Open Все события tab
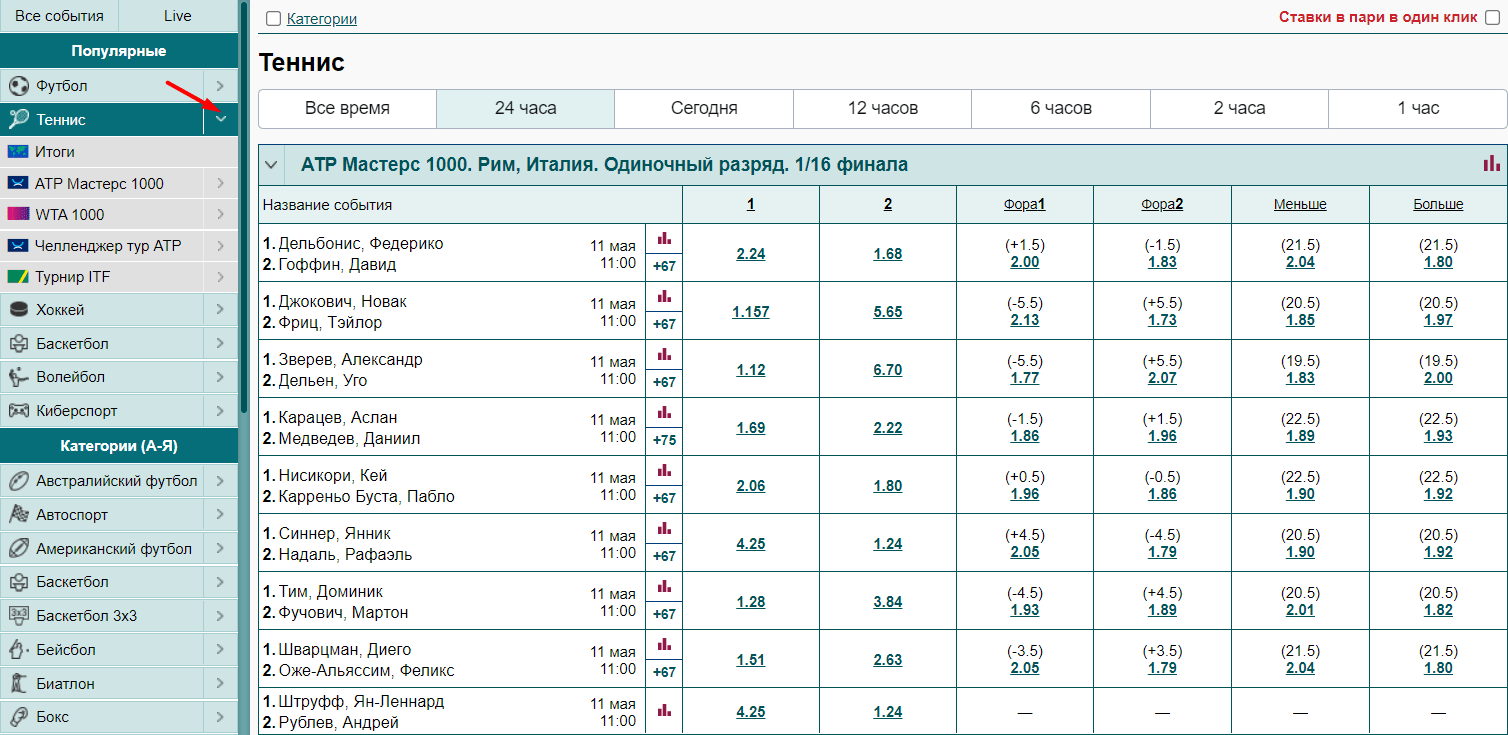Image resolution: width=1508 pixels, height=735 pixels. click(x=59, y=16)
